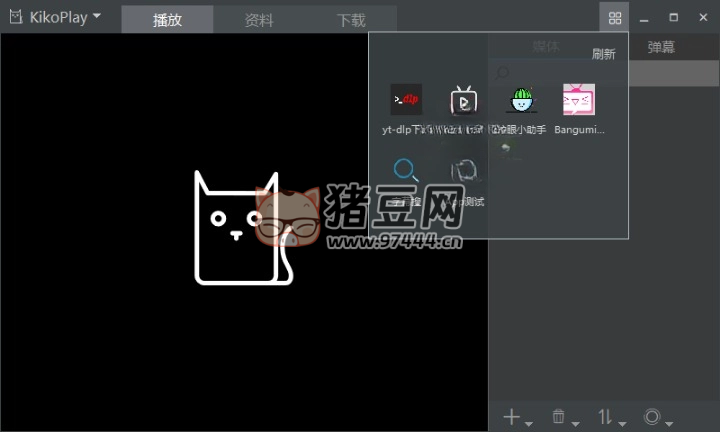Click the 刷新 refresh button
This screenshot has width=720, height=432.
603,54
